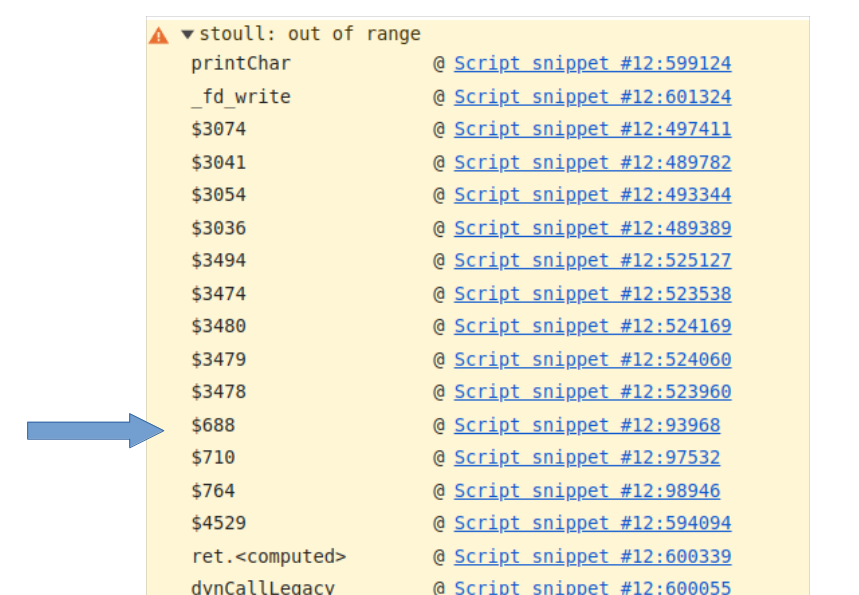Click the Script snippet #12:523538 link
This screenshot has width=859, height=595.
click(592, 294)
